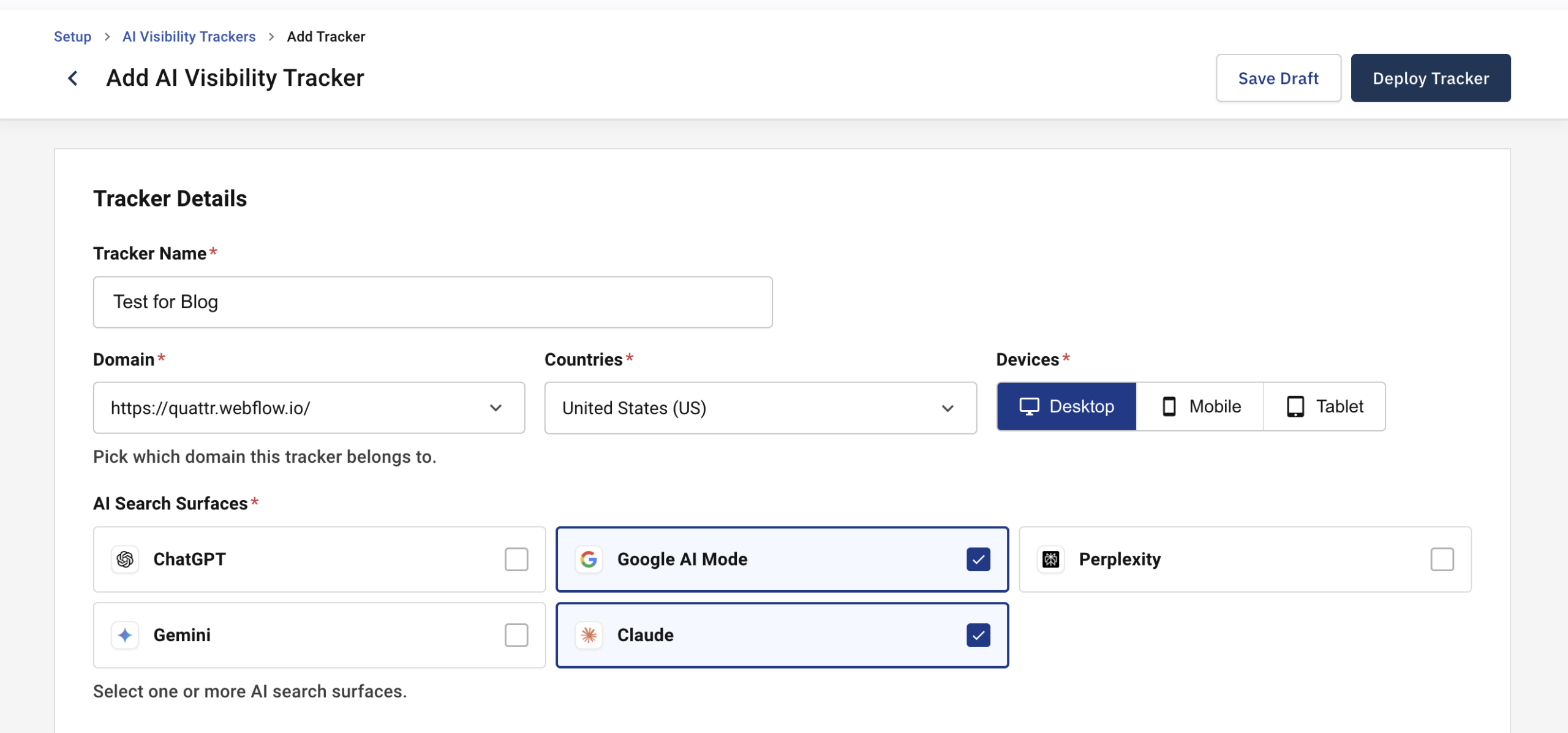Viewport: 1568px width, 733px height.
Task: Open the Countries dropdown
Action: [760, 408]
